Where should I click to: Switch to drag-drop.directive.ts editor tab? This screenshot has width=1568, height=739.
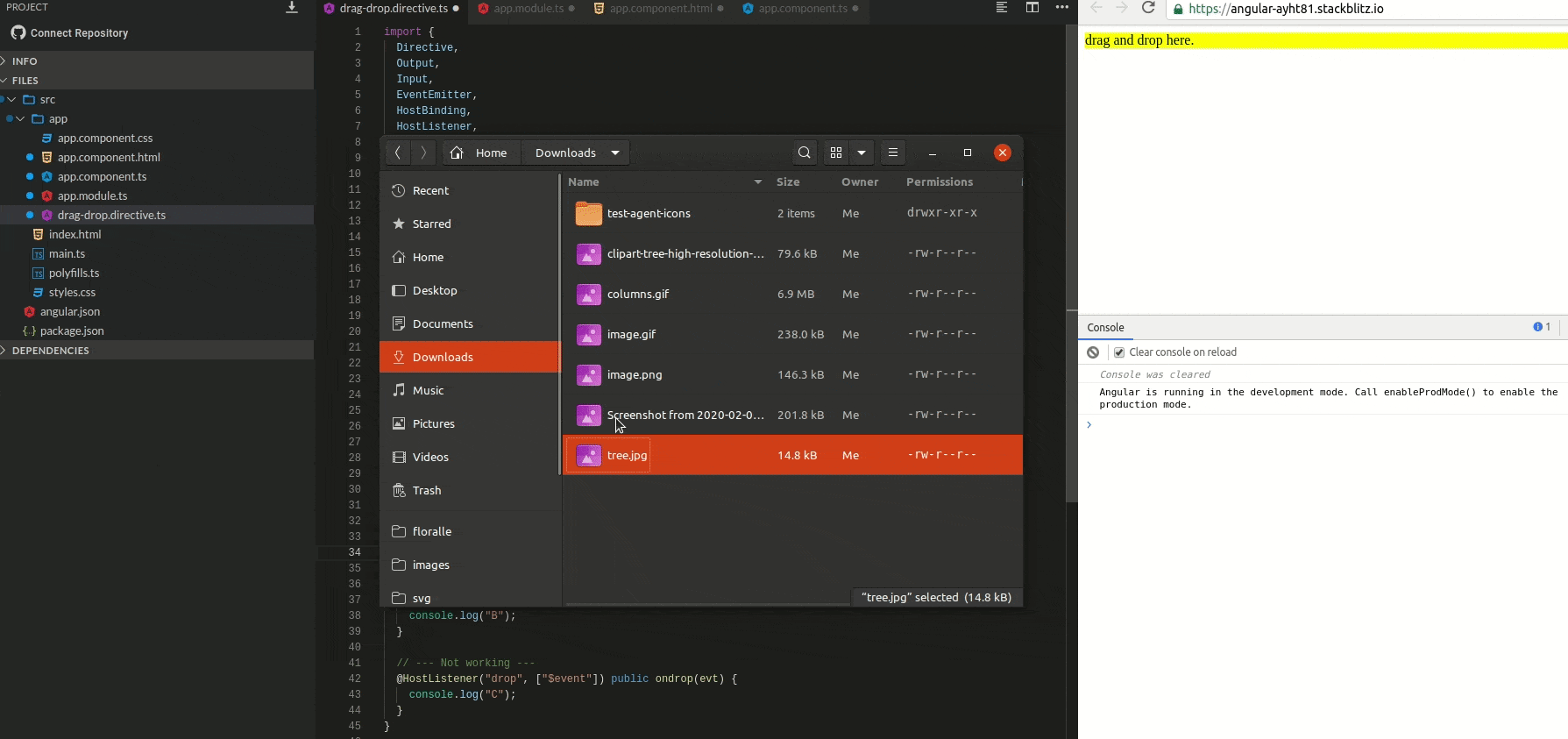[392, 9]
